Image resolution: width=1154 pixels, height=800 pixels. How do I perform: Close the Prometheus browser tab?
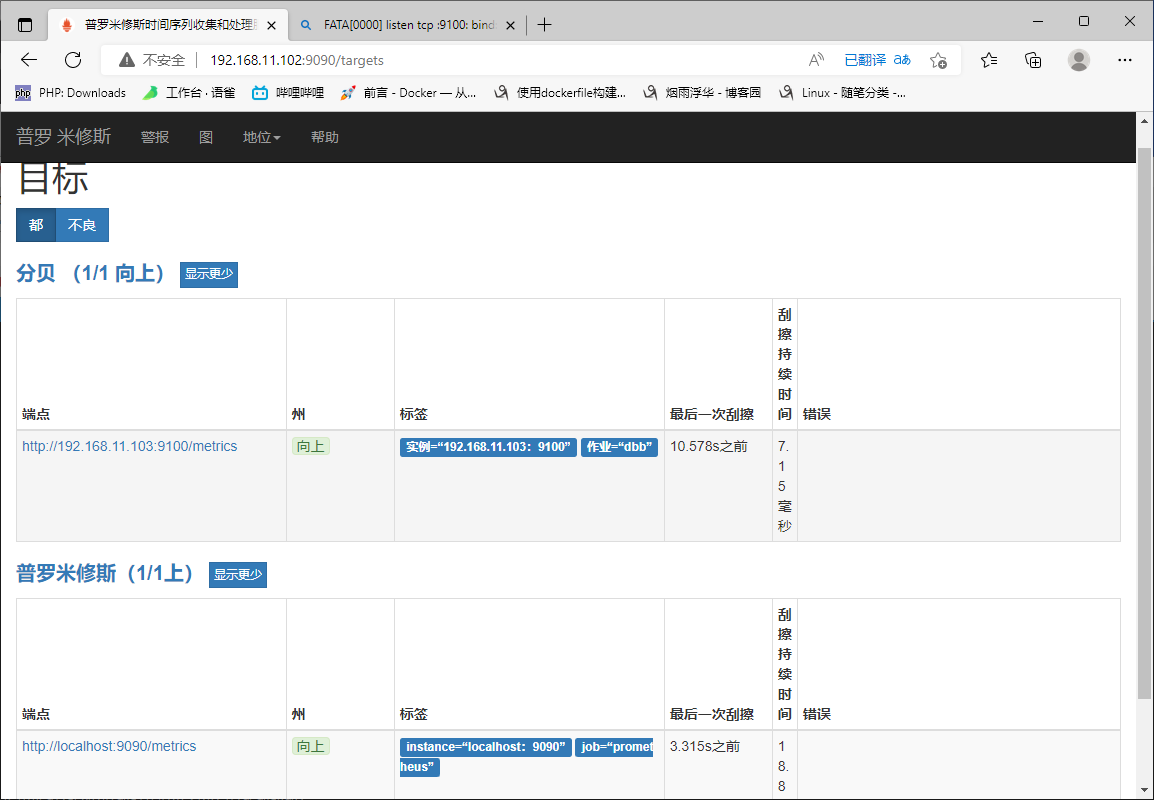[272, 25]
